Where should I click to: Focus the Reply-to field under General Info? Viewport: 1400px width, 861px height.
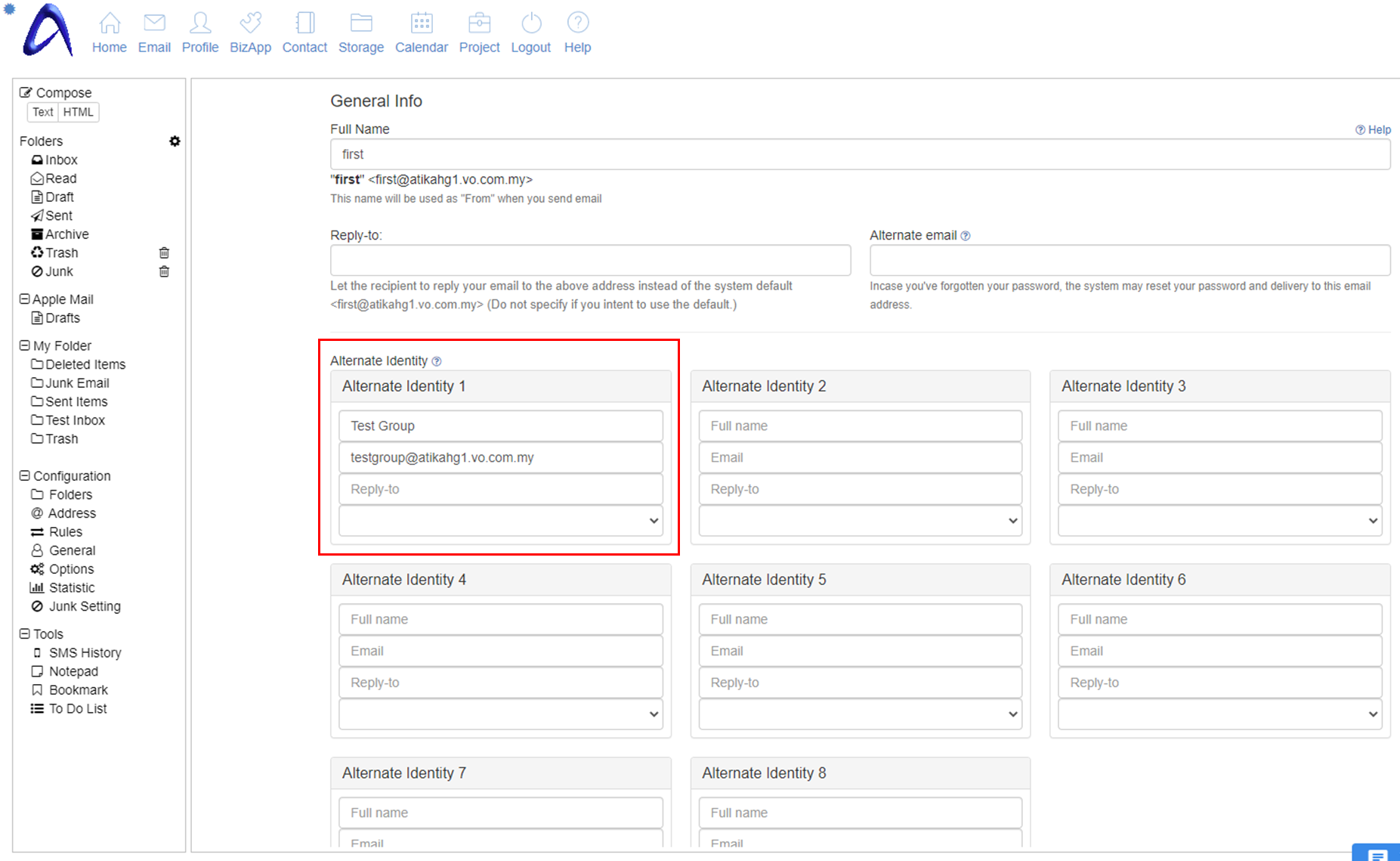591,260
